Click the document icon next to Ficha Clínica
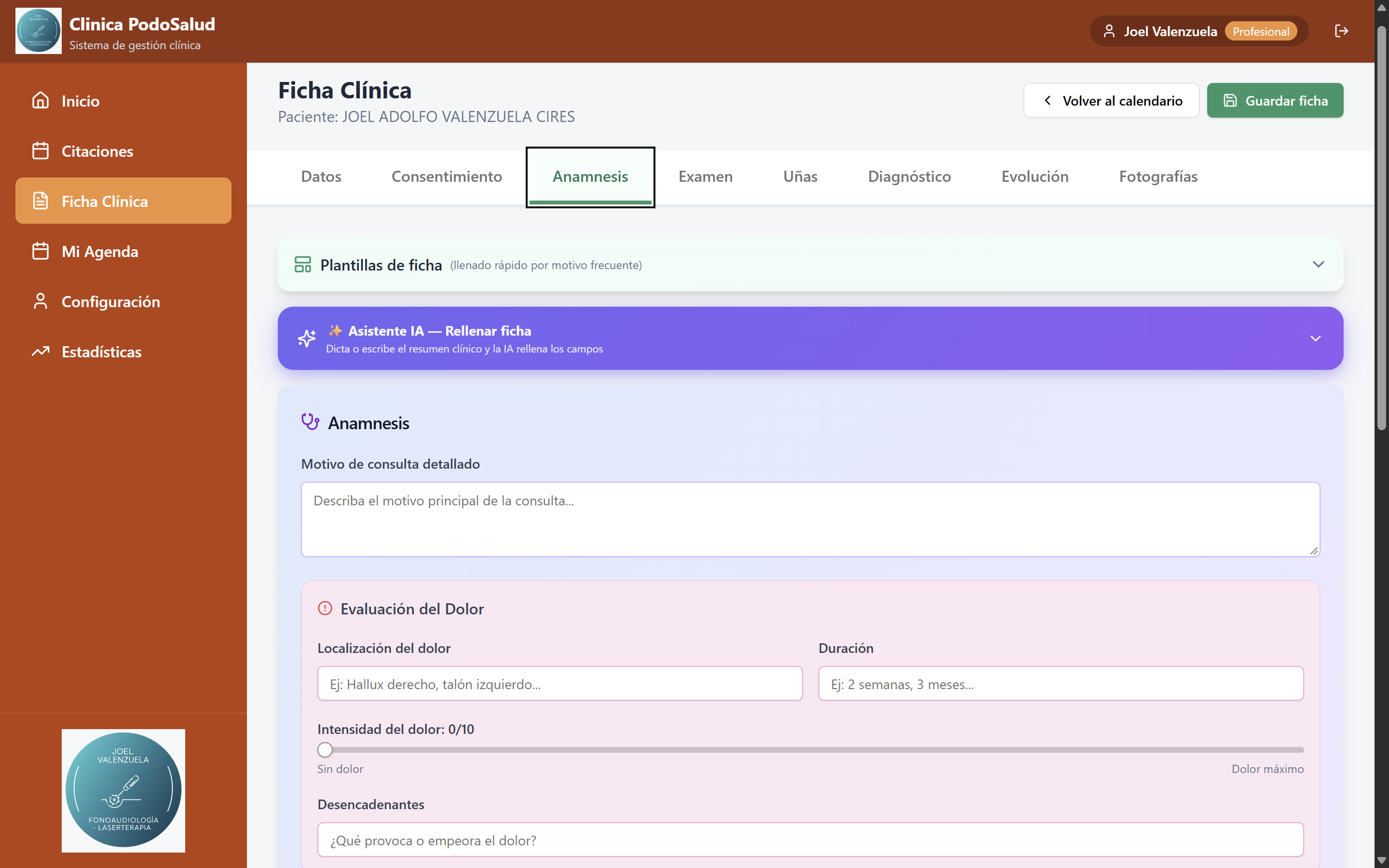 (40, 201)
